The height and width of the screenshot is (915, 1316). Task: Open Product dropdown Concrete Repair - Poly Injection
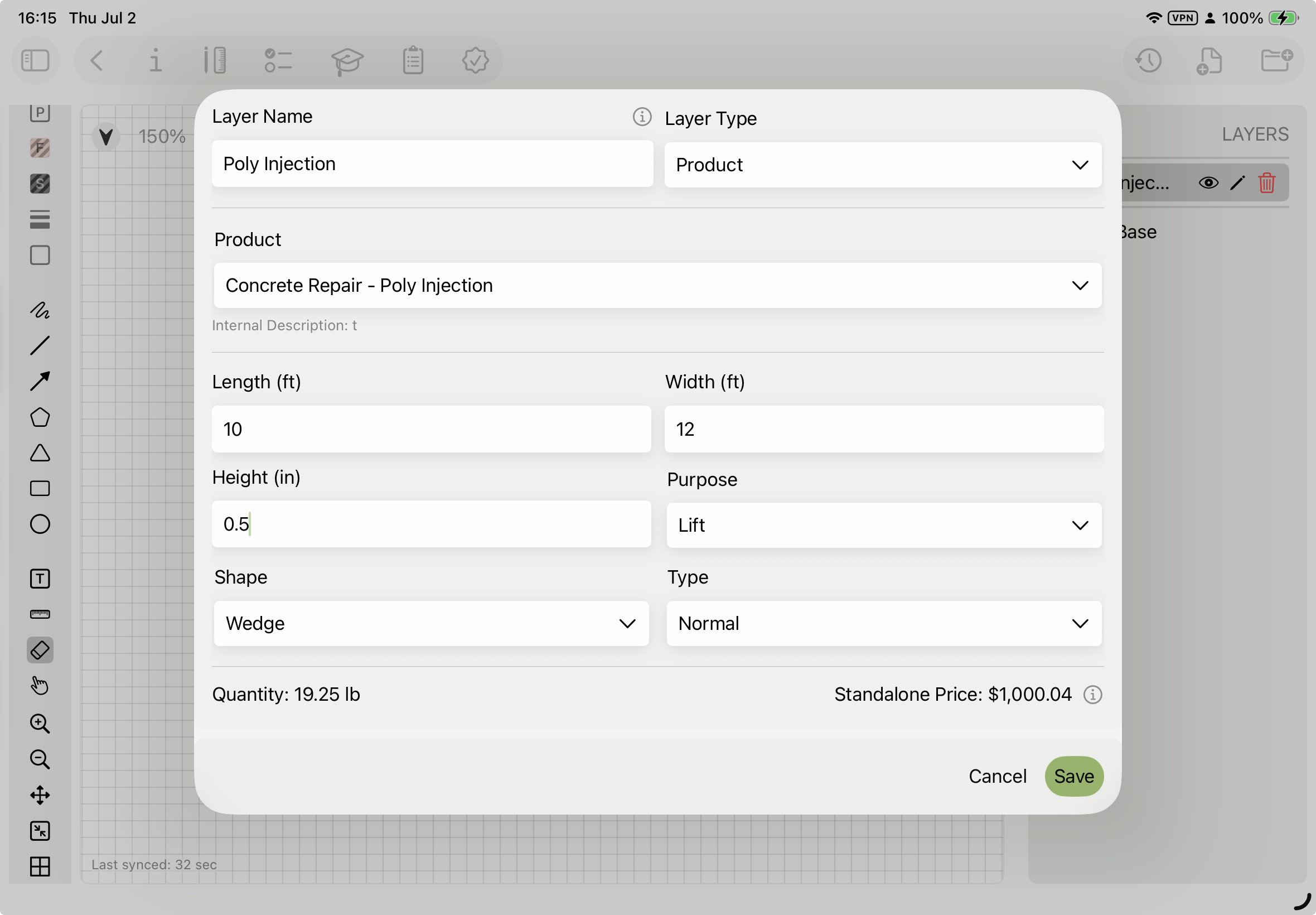(x=657, y=286)
